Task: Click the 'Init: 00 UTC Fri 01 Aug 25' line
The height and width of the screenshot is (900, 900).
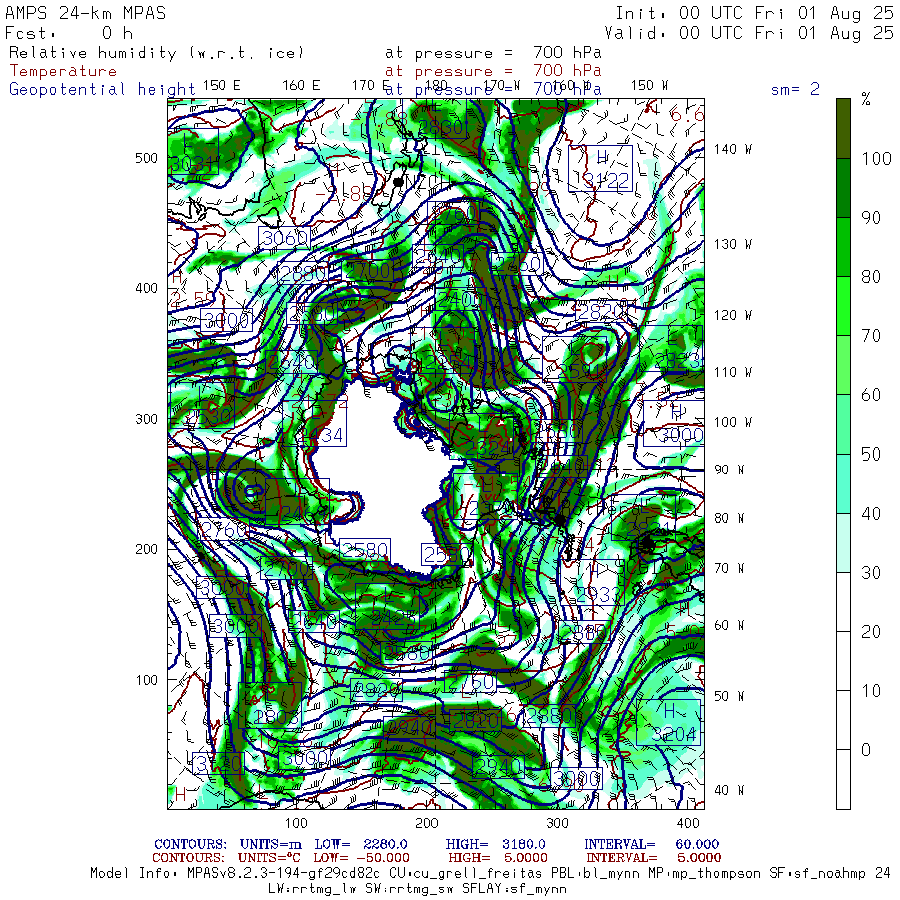Action: pos(754,13)
